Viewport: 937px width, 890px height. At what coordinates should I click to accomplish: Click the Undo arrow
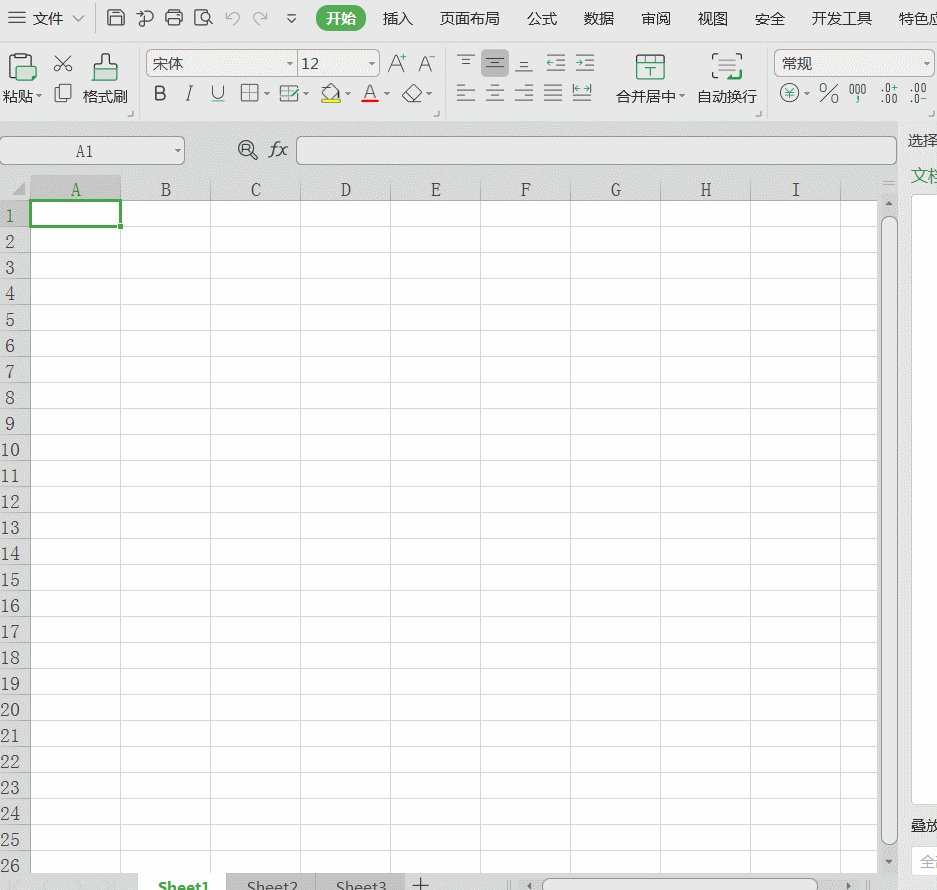pos(232,19)
